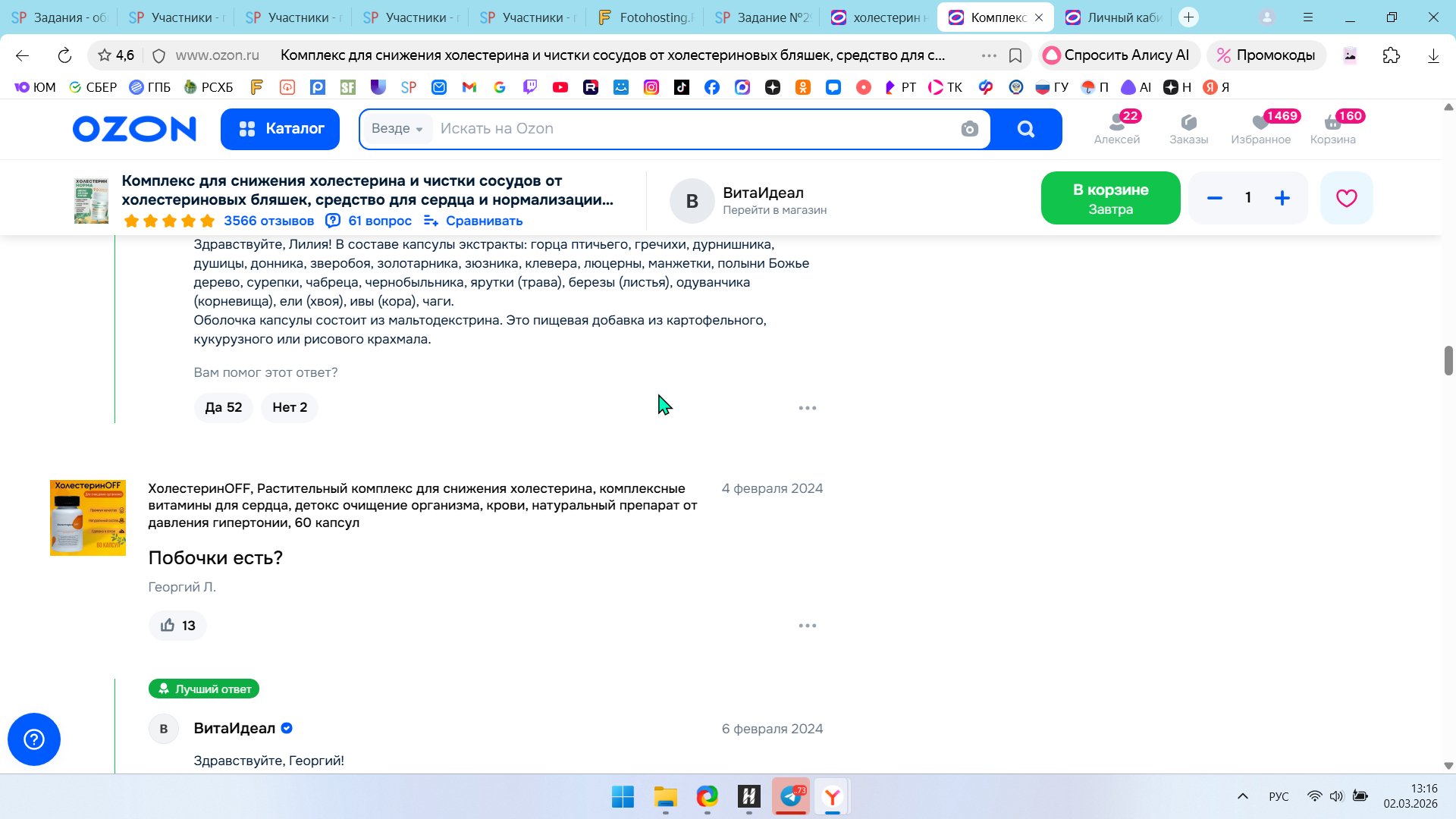
Task: Open Telegram from the Windows taskbar
Action: [x=791, y=796]
